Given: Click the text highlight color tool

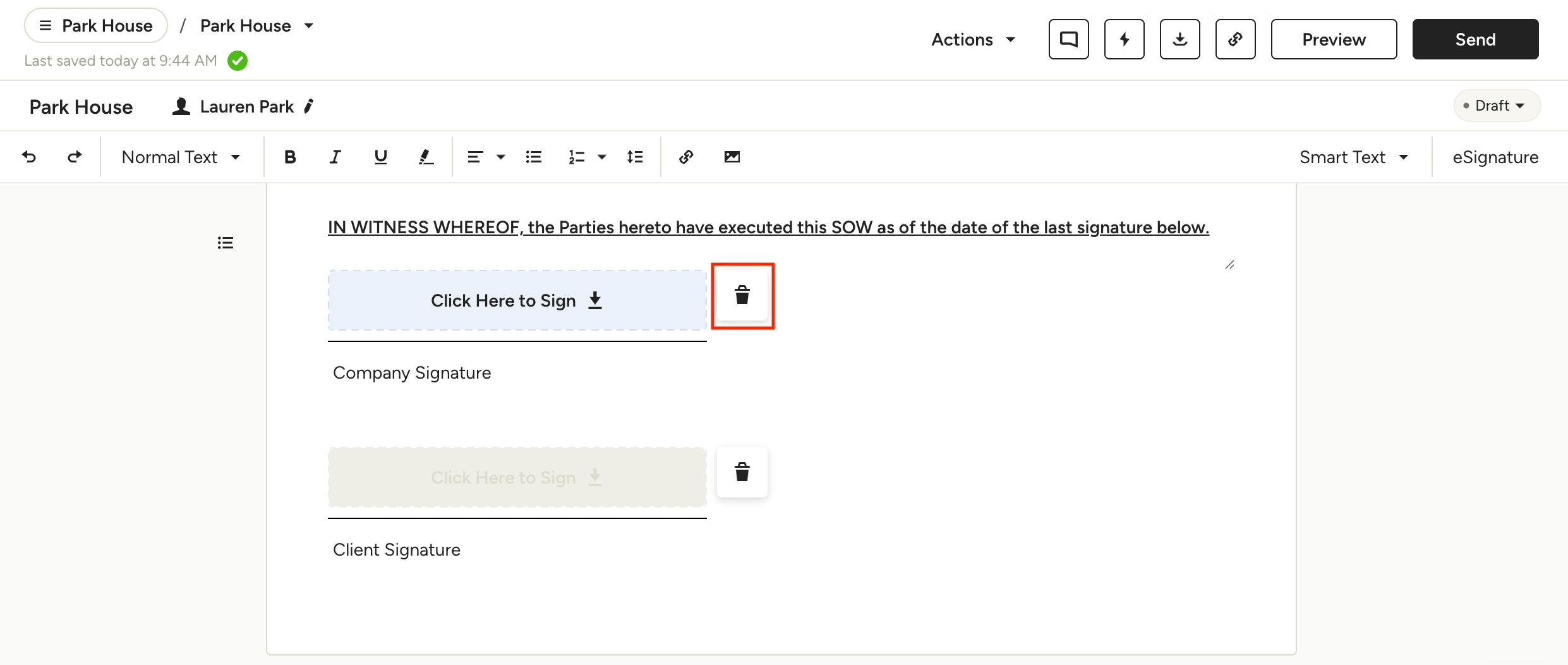Looking at the screenshot, I should 426,157.
